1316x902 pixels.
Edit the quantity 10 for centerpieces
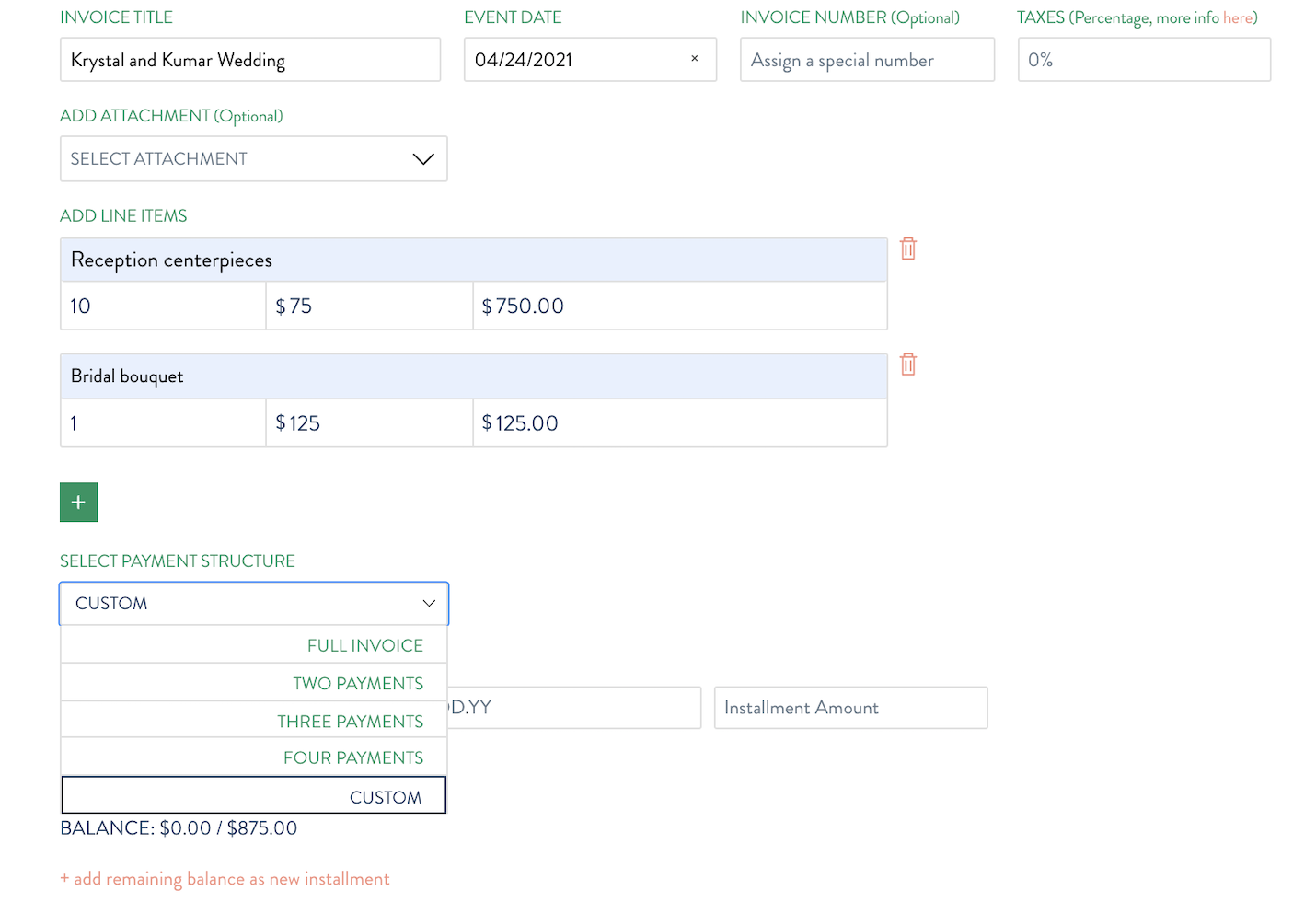[163, 306]
